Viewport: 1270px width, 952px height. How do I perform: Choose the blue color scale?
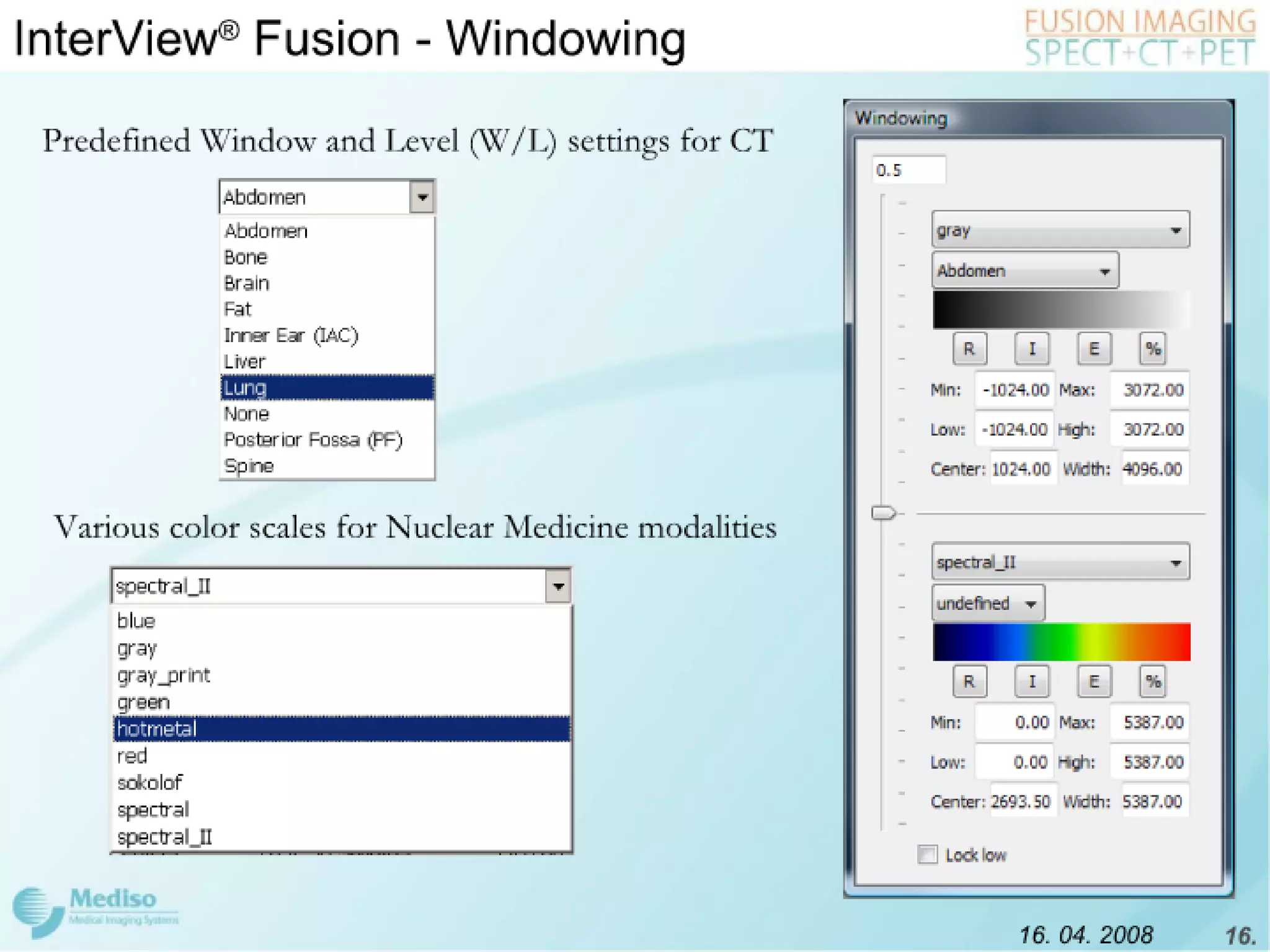click(x=341, y=620)
